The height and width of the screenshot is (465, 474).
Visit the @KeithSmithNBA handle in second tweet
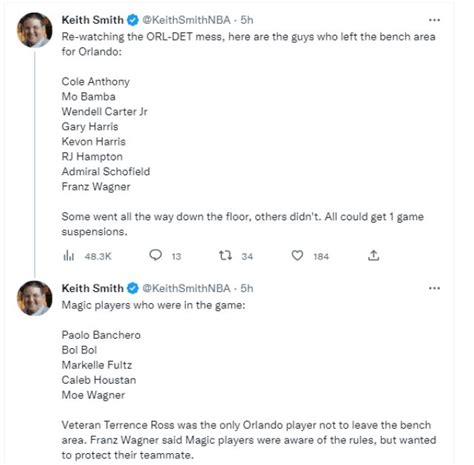pyautogui.click(x=186, y=288)
